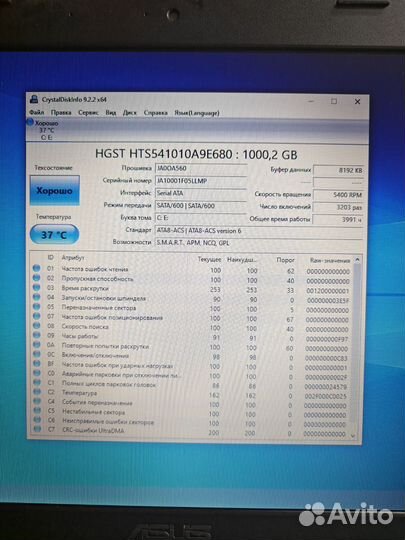Click the status icon for attribute 07

(37, 316)
